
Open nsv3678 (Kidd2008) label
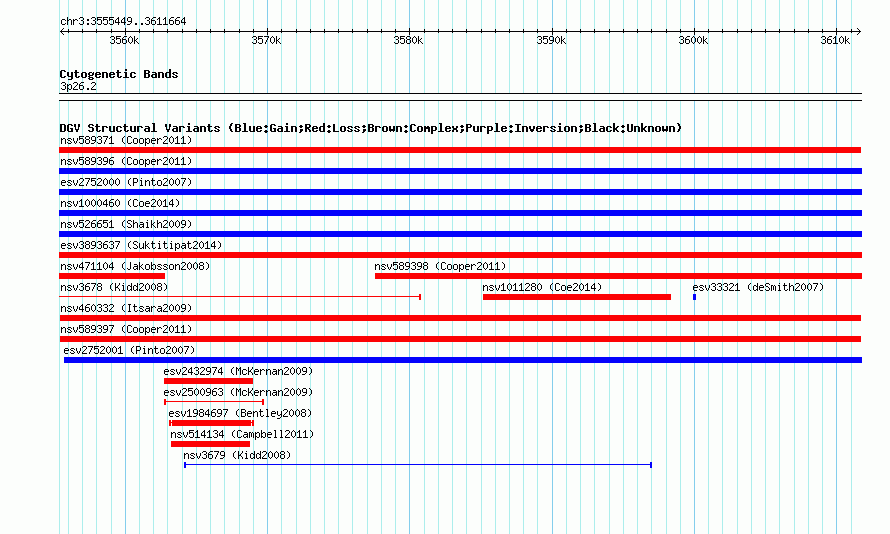[114, 287]
